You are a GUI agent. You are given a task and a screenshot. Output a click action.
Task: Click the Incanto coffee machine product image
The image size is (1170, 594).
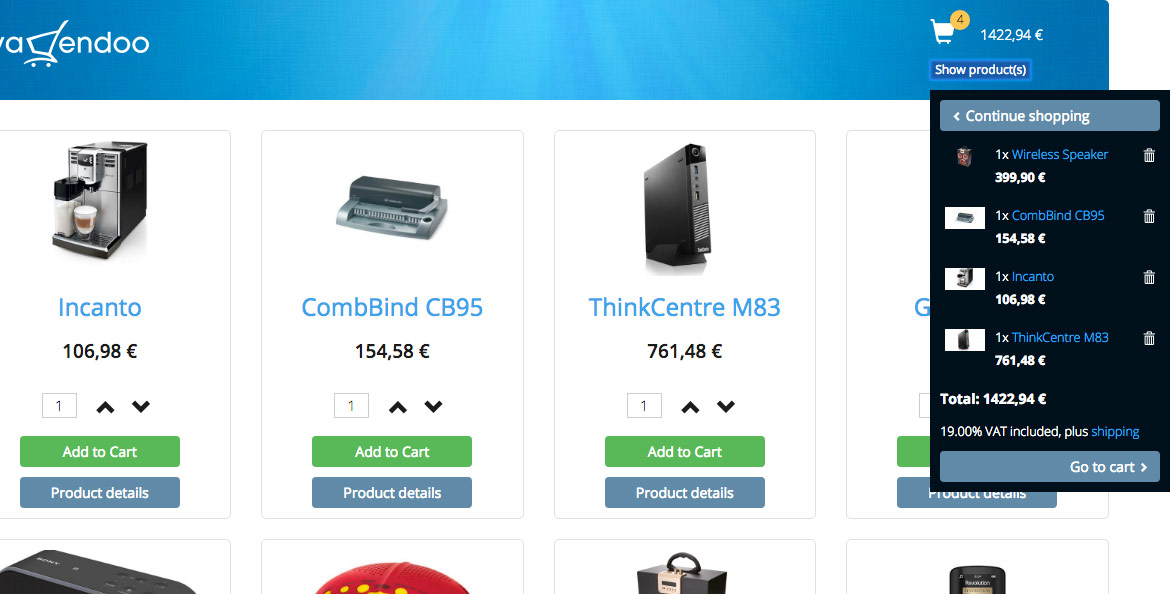tap(100, 200)
